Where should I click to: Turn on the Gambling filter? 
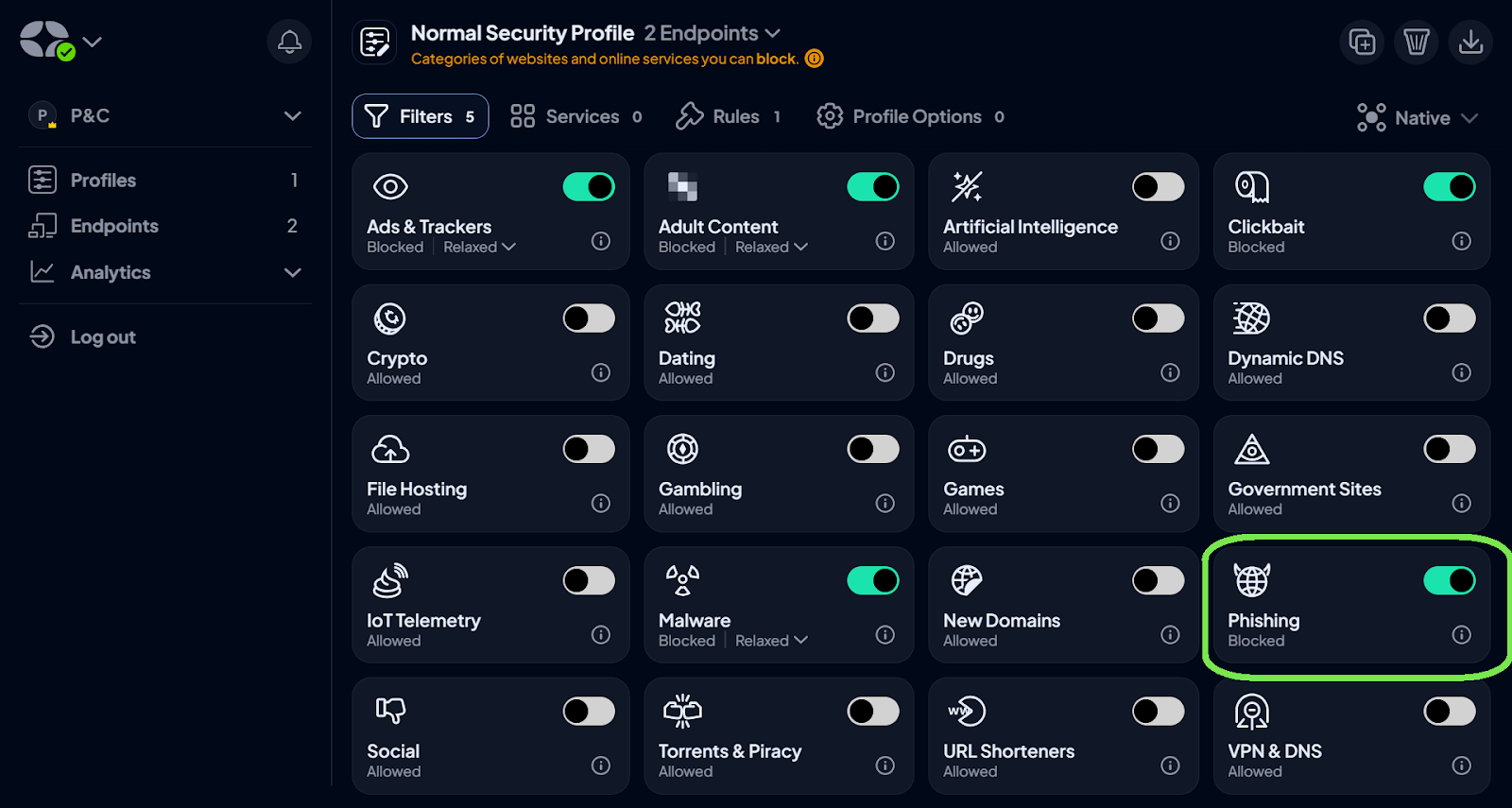coord(872,449)
